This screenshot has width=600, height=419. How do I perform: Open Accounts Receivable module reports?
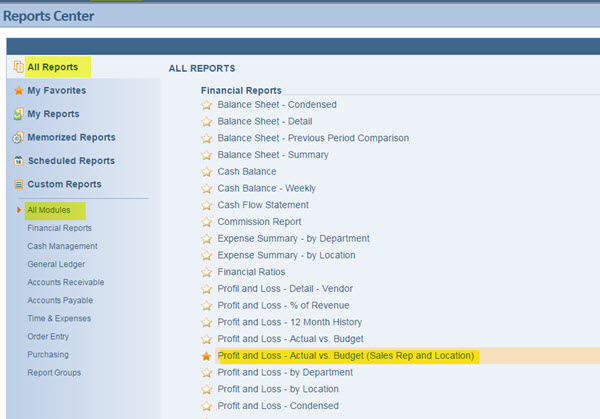[64, 282]
